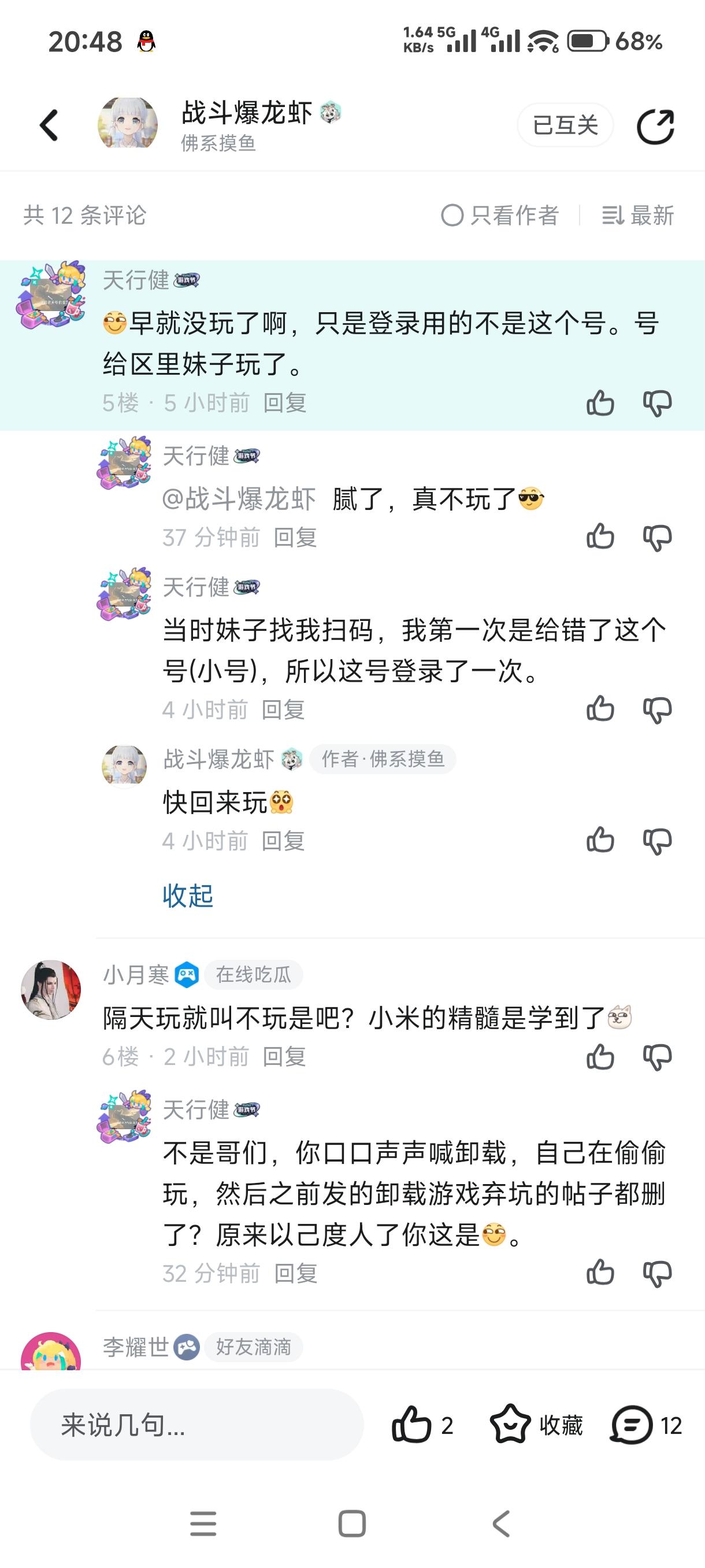Tap the share icon at top right
This screenshot has width=705, height=1568.
(x=655, y=127)
